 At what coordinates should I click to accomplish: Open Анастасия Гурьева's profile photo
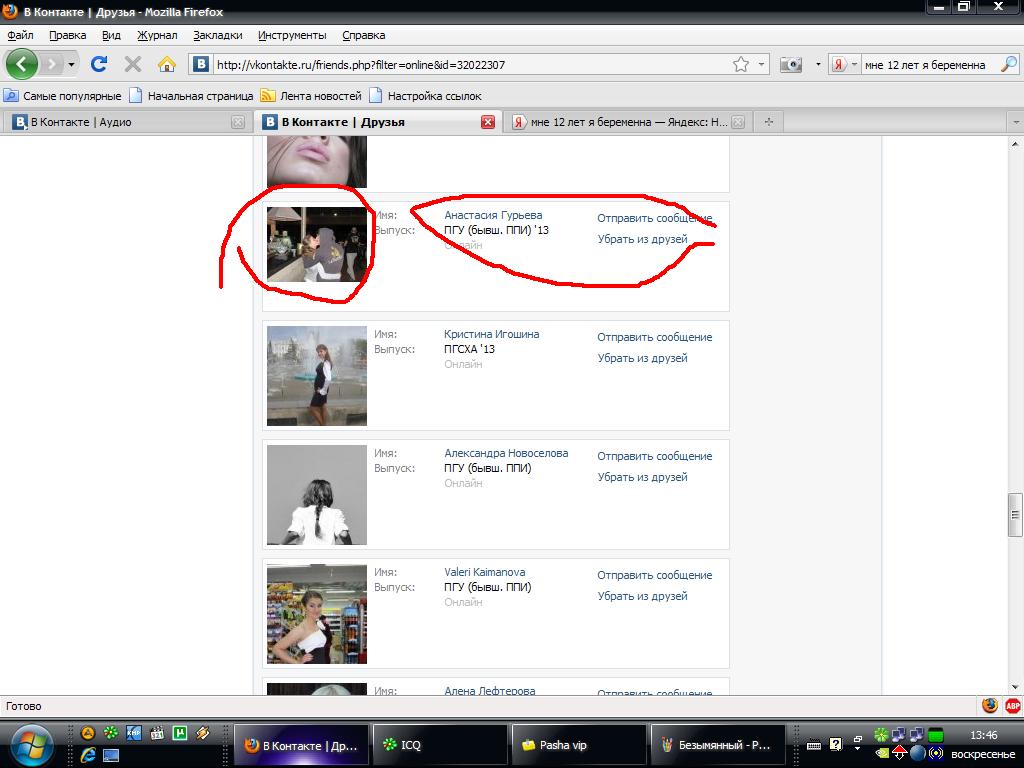317,244
